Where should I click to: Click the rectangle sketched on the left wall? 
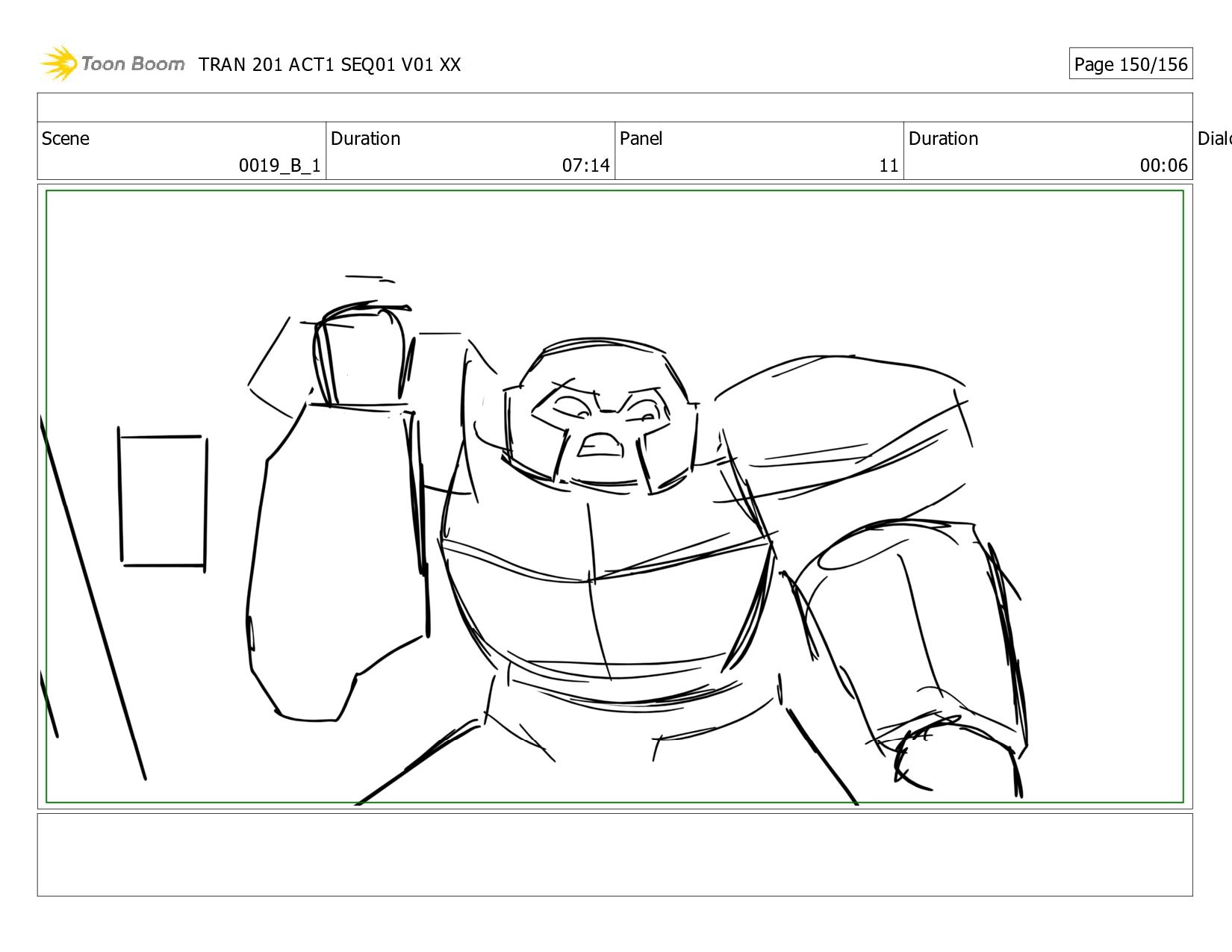pyautogui.click(x=162, y=500)
